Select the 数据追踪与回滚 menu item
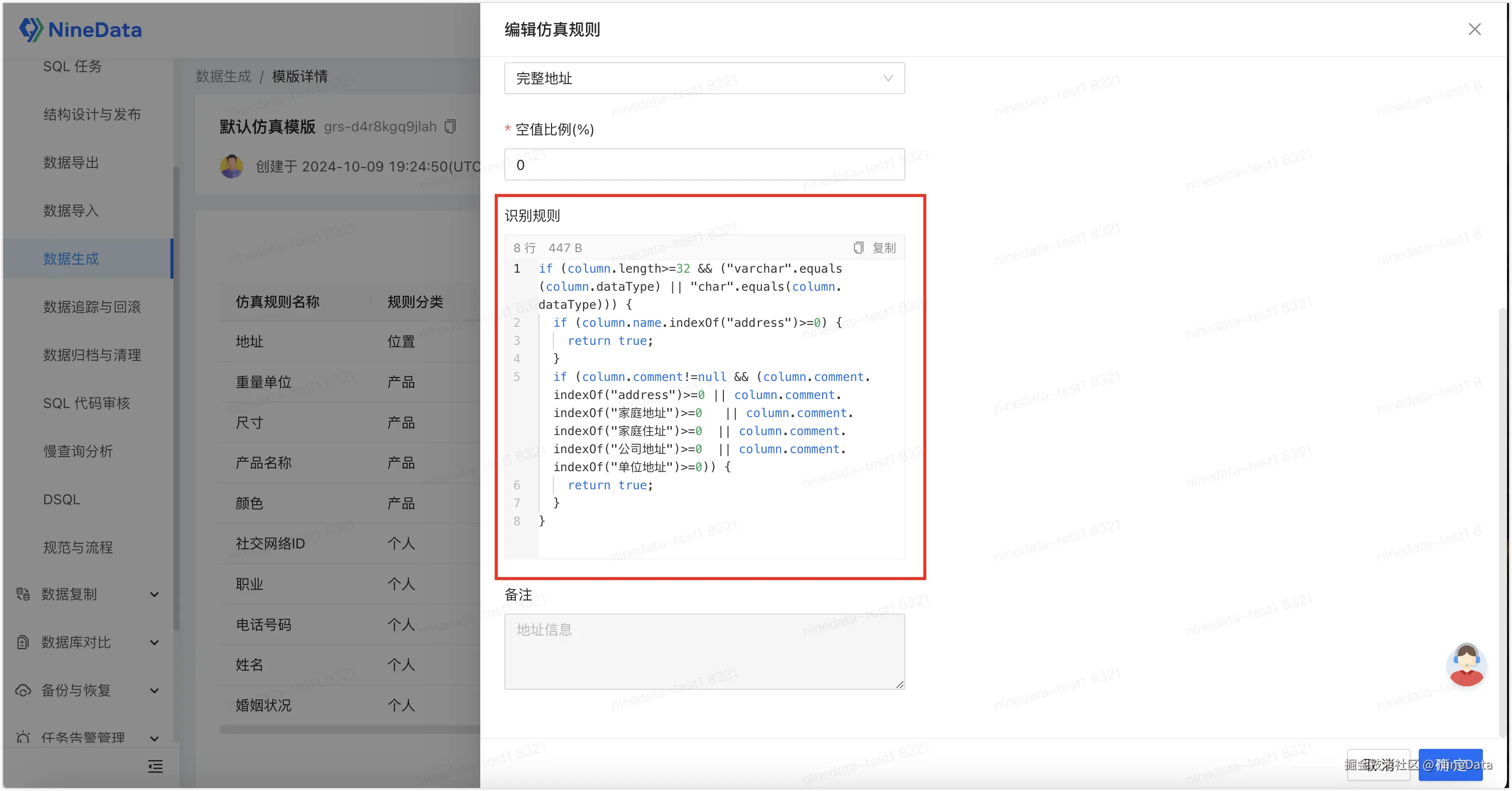Viewport: 1512px width, 791px height. (x=92, y=307)
